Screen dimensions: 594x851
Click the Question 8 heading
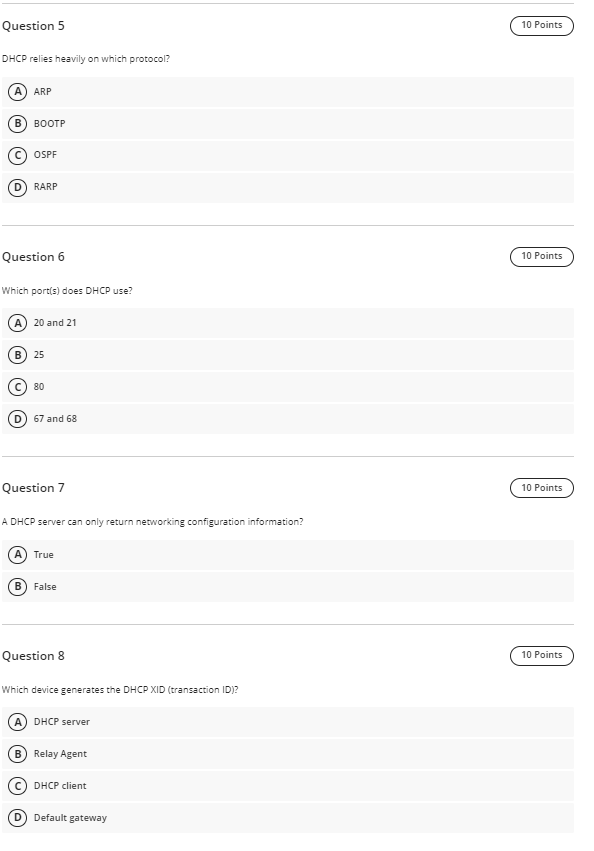(33, 656)
